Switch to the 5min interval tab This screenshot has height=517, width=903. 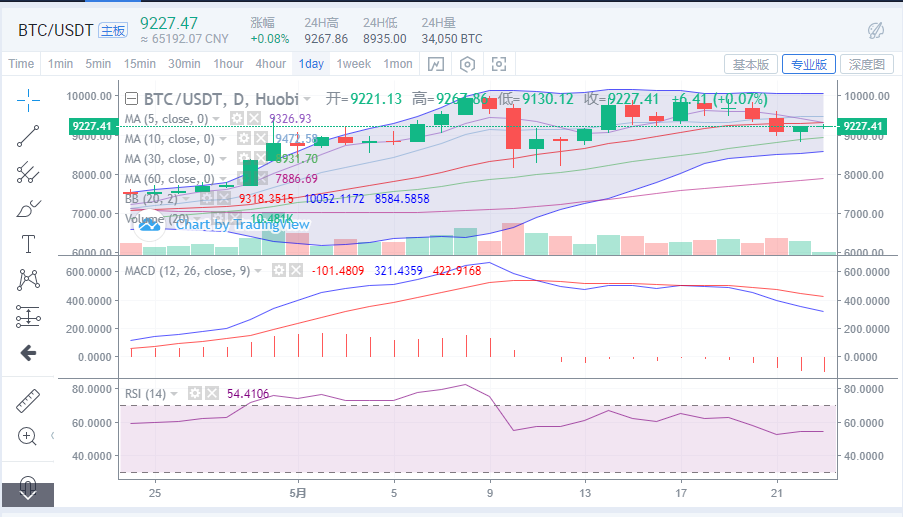pyautogui.click(x=98, y=64)
